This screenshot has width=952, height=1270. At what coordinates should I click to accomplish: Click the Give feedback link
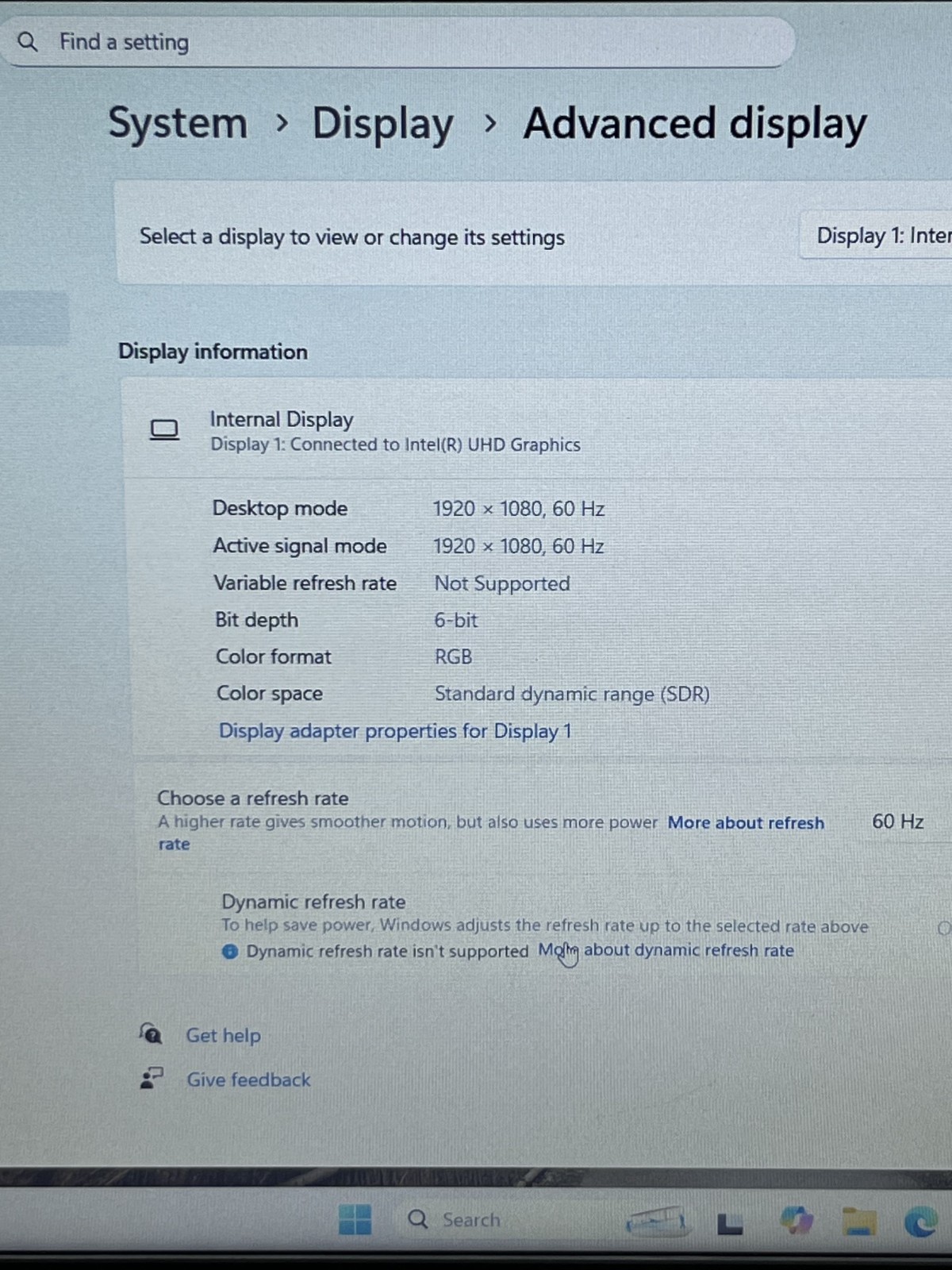[x=248, y=1079]
